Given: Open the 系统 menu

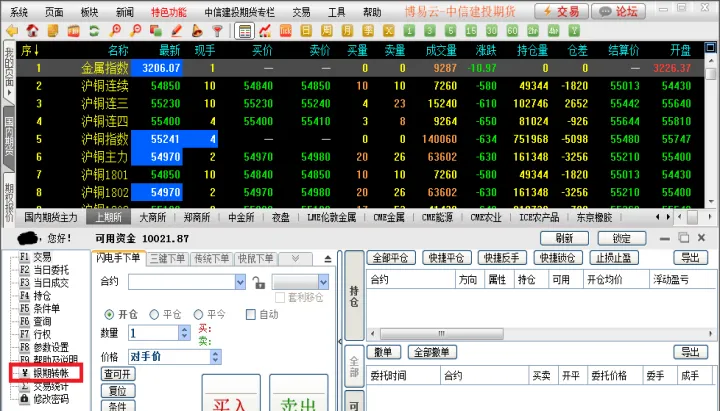Looking at the screenshot, I should coord(19,11).
